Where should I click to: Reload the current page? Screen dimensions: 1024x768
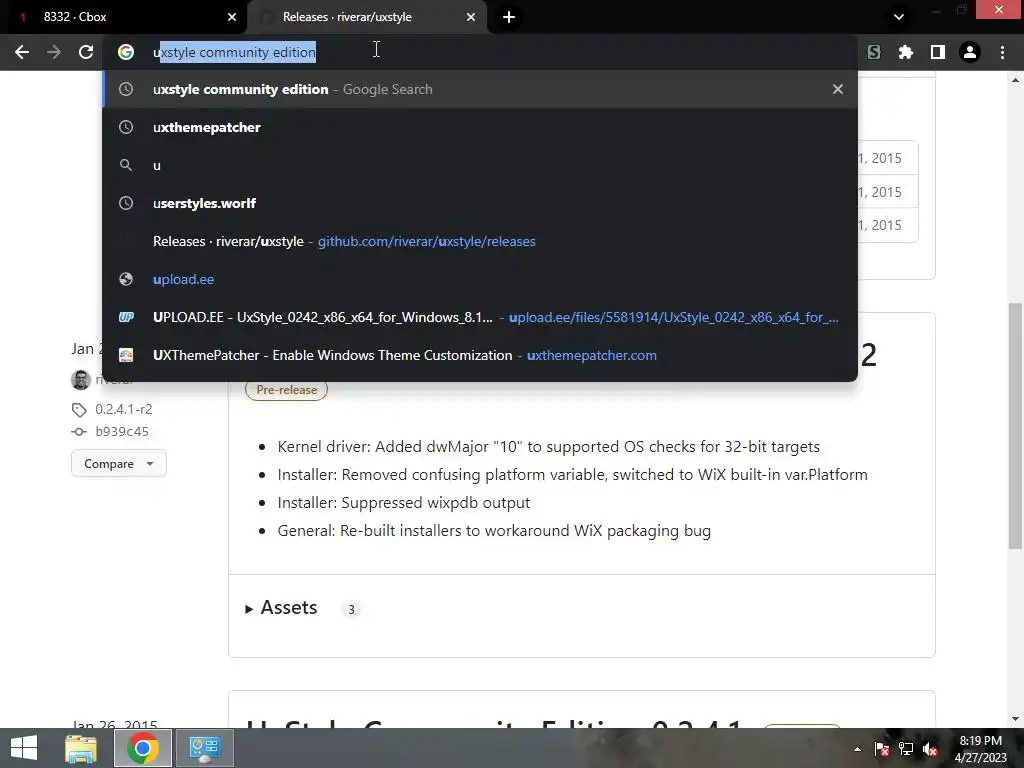pos(86,52)
